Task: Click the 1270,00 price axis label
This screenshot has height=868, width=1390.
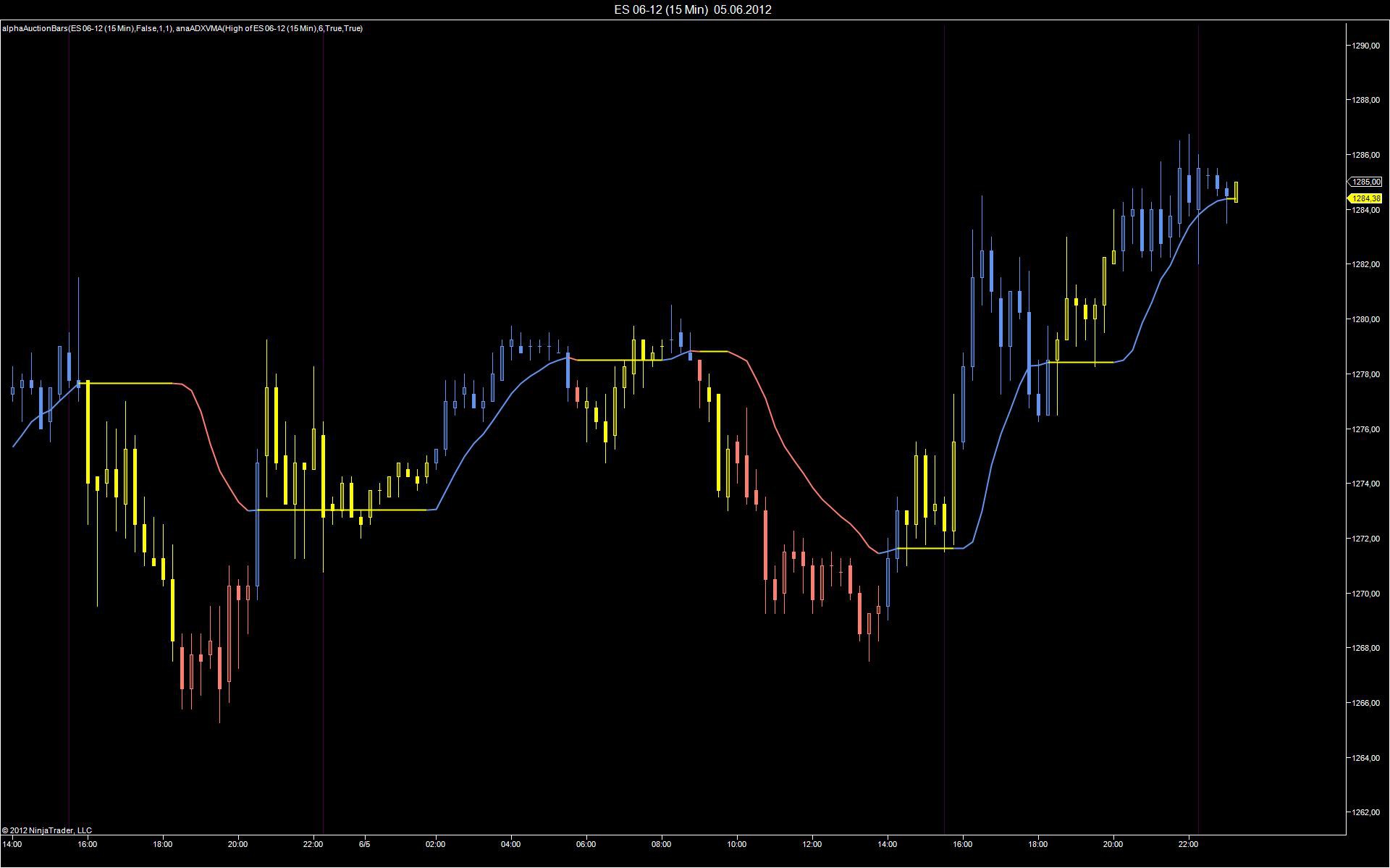Action: click(x=1366, y=594)
